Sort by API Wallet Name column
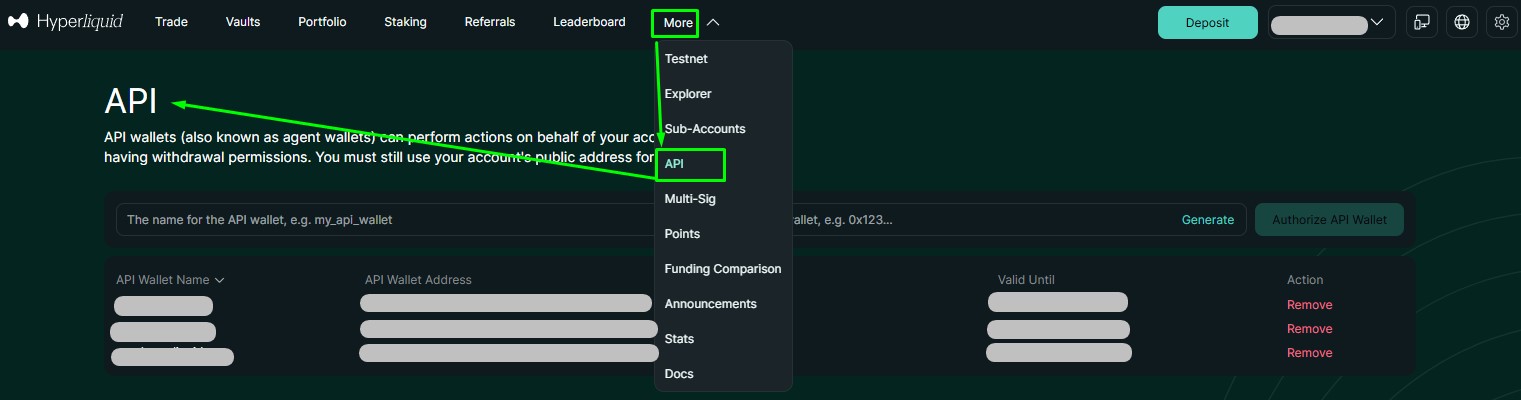The height and width of the screenshot is (400, 1521). (170, 280)
